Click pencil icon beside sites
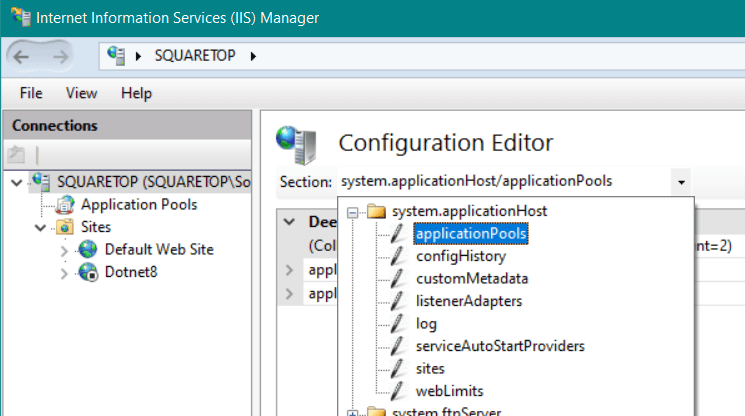Image resolution: width=745 pixels, height=416 pixels. 397,369
